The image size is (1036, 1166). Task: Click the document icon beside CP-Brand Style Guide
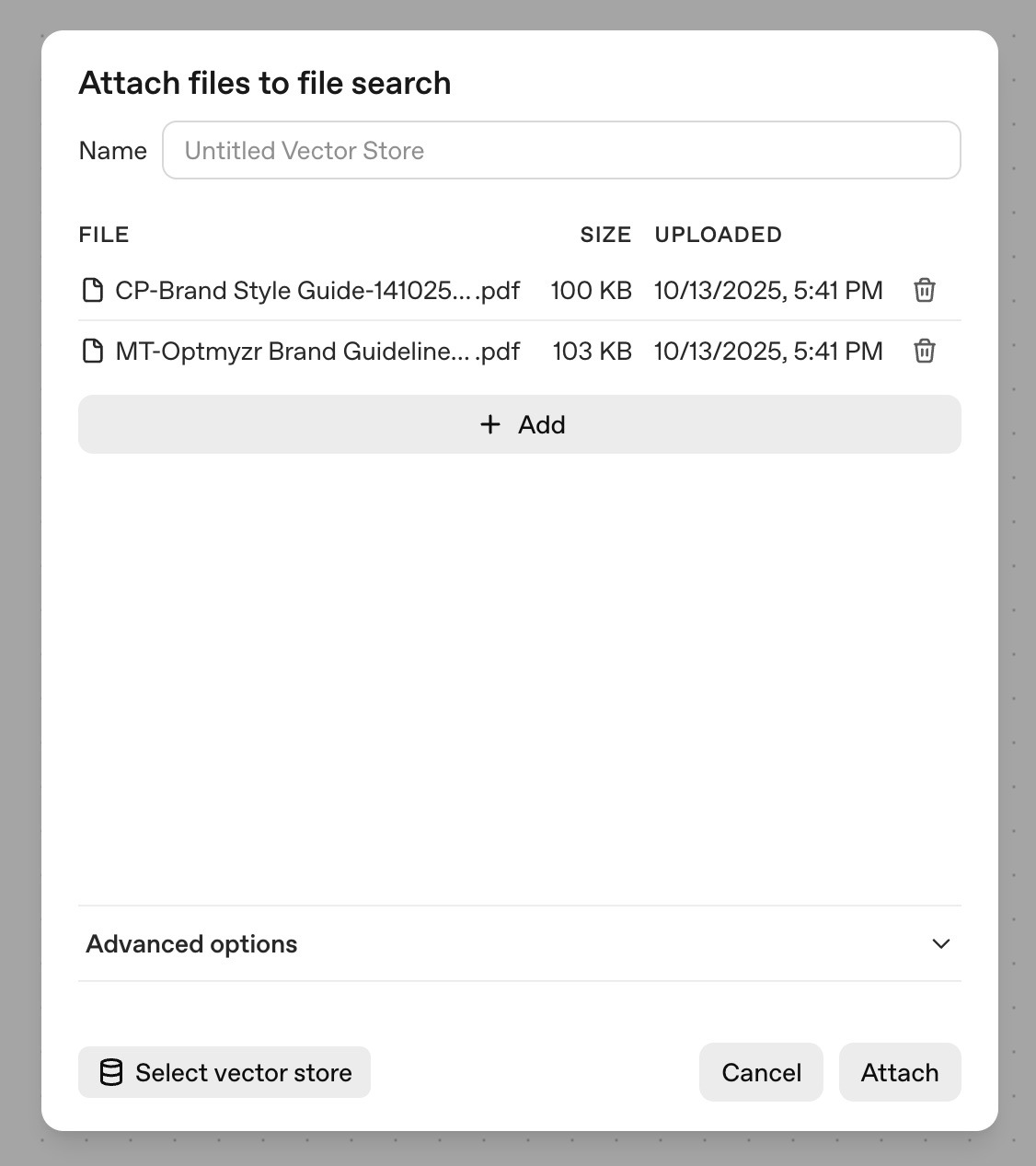pyautogui.click(x=92, y=290)
